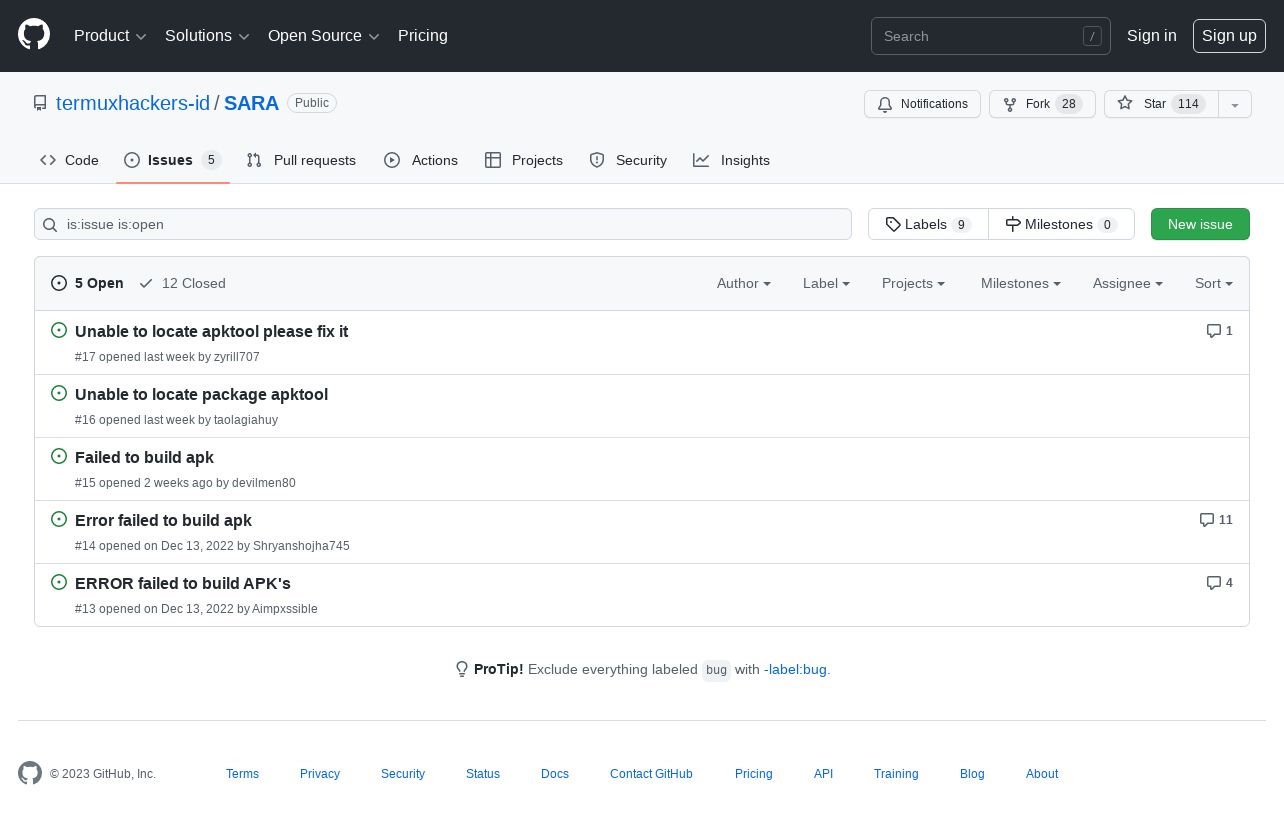Fork the SARA repository
1284x835 pixels.
pyautogui.click(x=1042, y=104)
